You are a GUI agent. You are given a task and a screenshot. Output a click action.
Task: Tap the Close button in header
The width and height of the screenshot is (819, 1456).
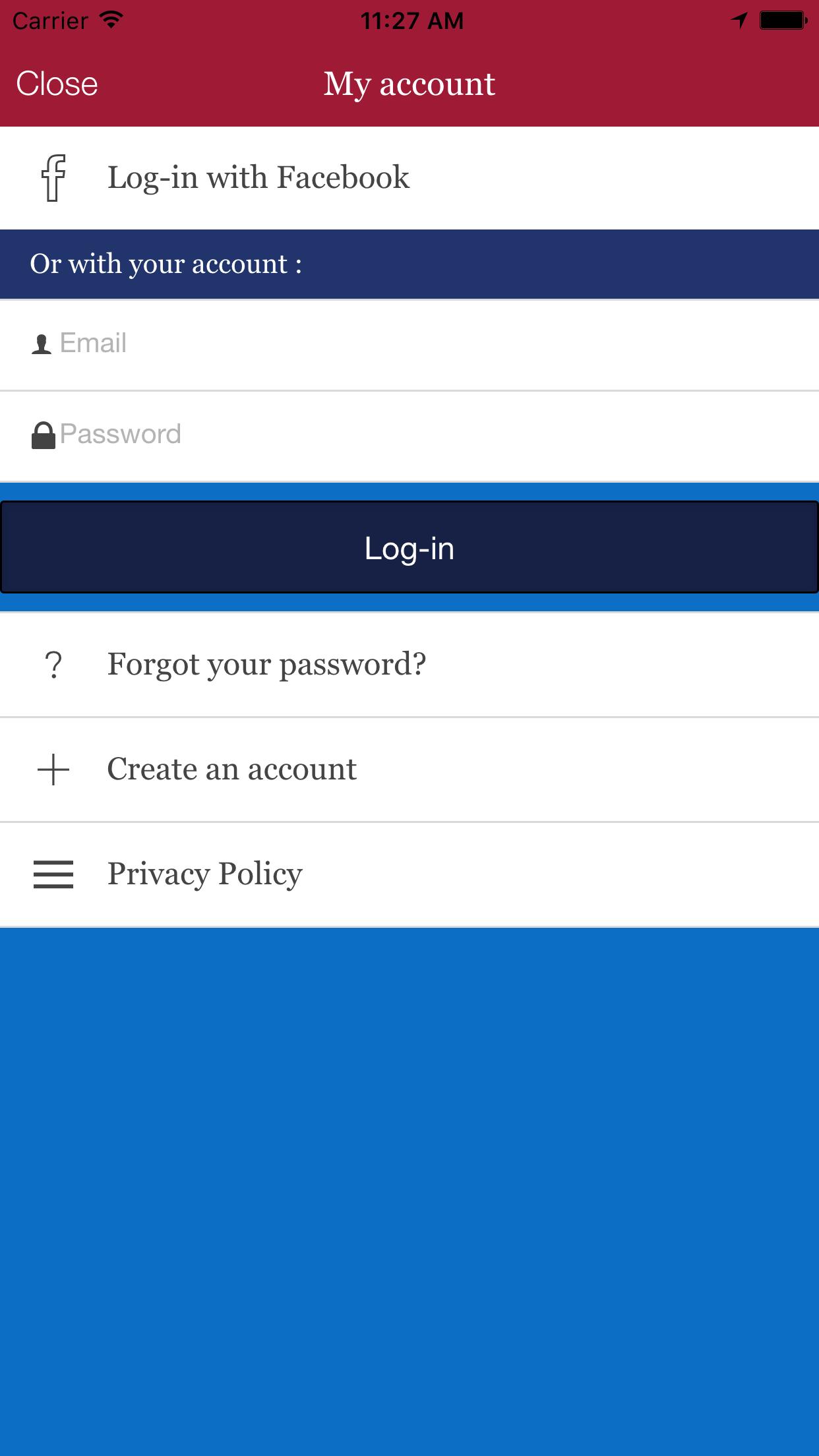tap(57, 84)
